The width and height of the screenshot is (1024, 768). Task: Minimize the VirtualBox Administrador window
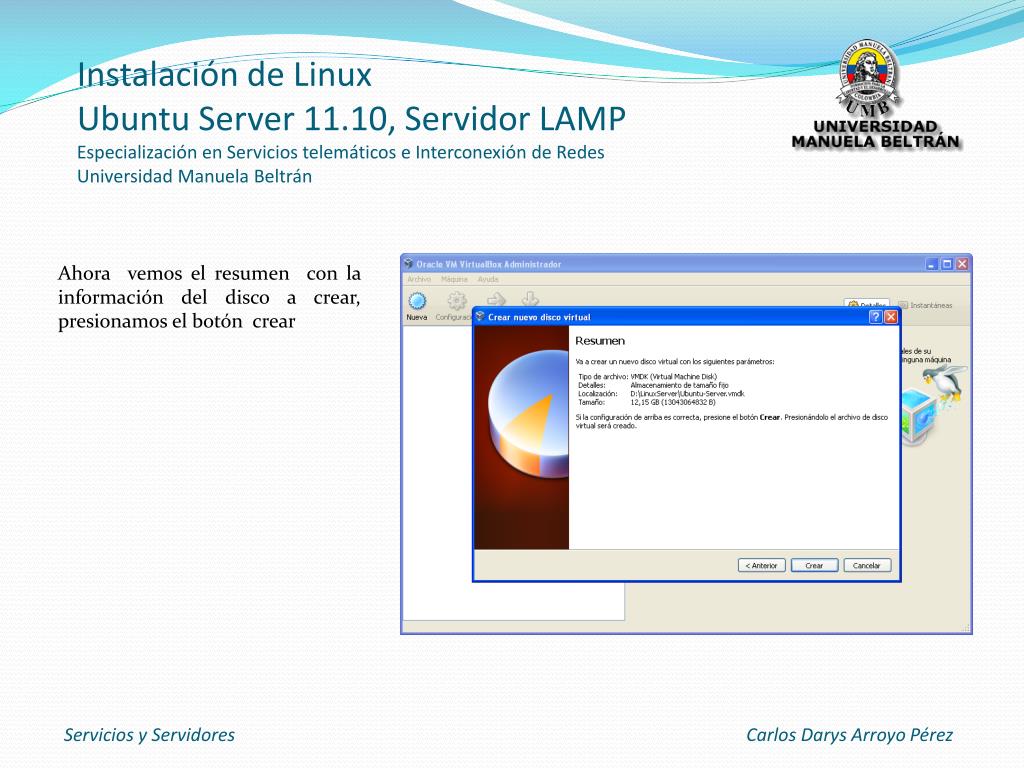pyautogui.click(x=932, y=264)
